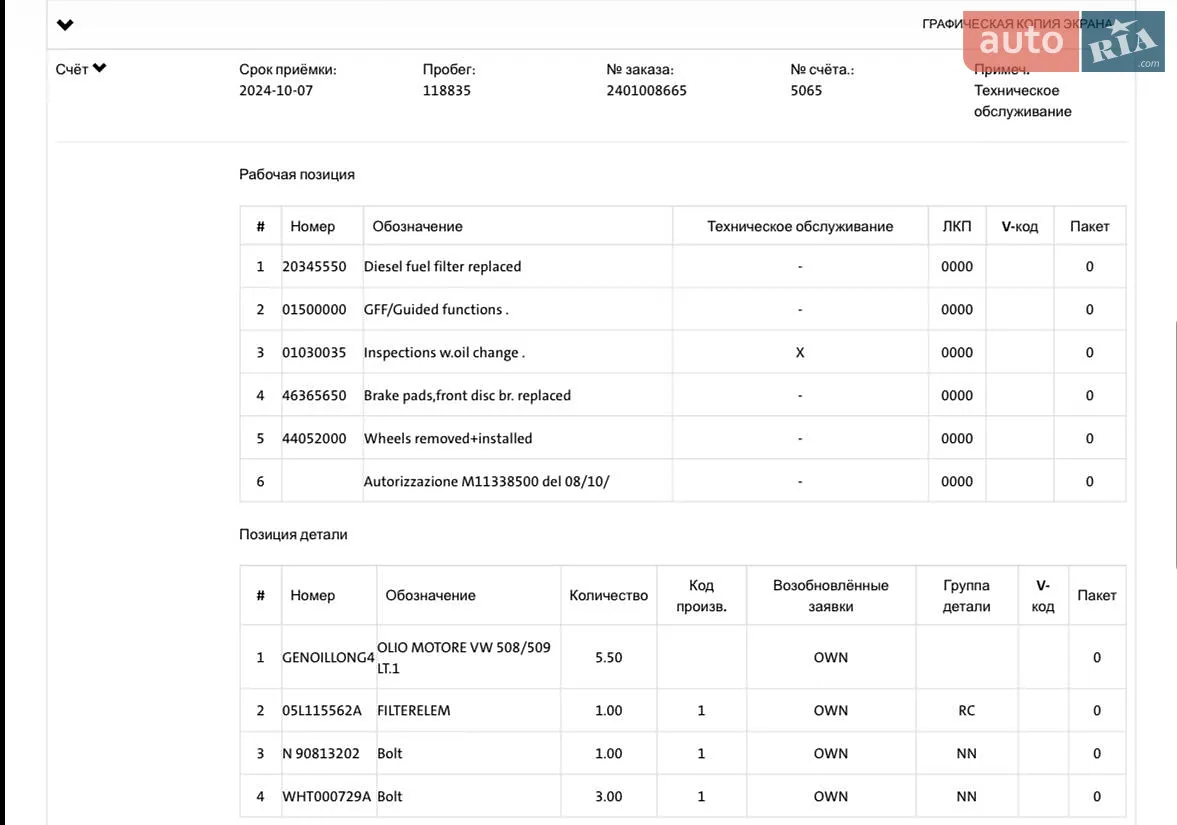This screenshot has height=825, width=1177.
Task: Click the Код произв. column header
Action: [702, 595]
